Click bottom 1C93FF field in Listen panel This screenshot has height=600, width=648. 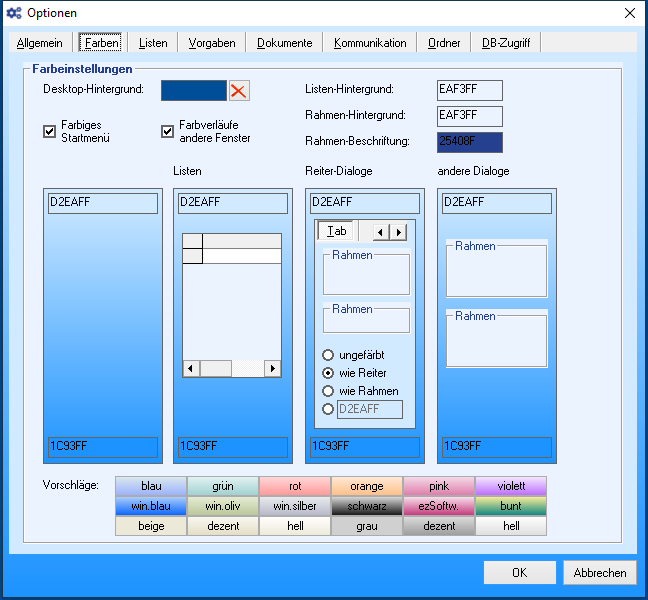pos(233,447)
